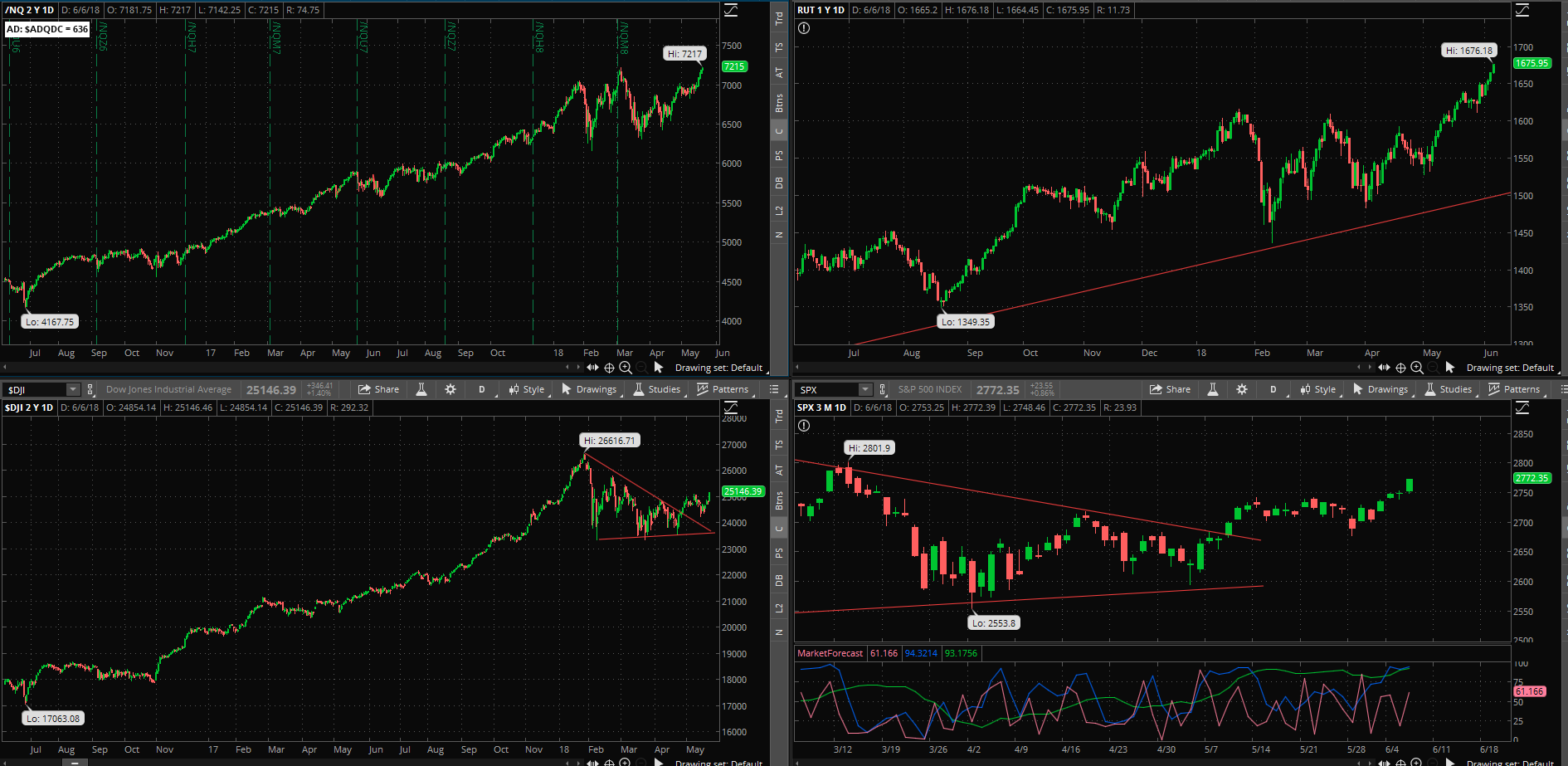1568x766 pixels.
Task: Click the symbol link icon next to $DJI
Action: [90, 389]
